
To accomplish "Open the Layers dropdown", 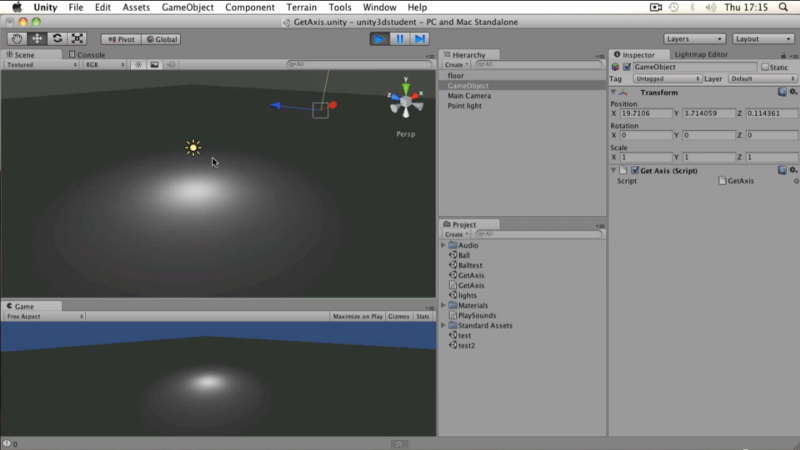I will (x=694, y=39).
